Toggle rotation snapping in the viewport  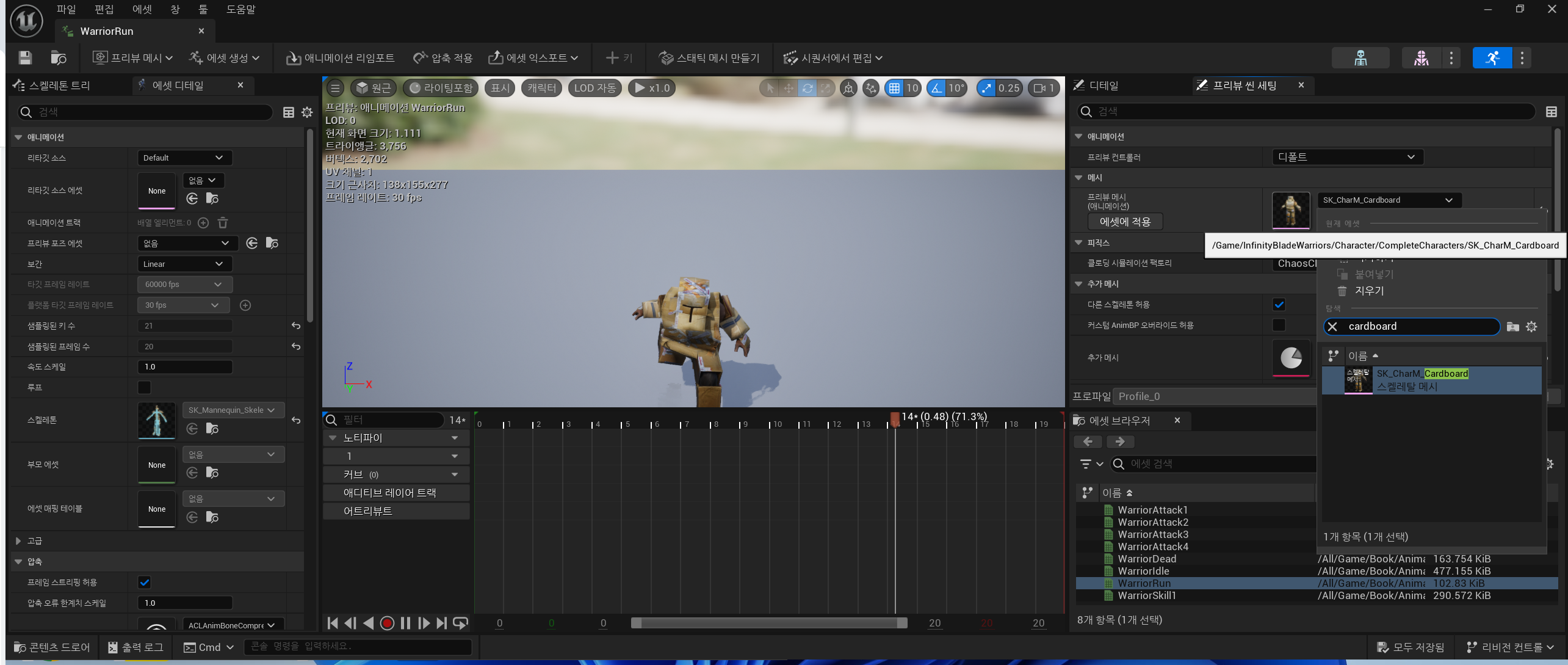click(x=936, y=88)
